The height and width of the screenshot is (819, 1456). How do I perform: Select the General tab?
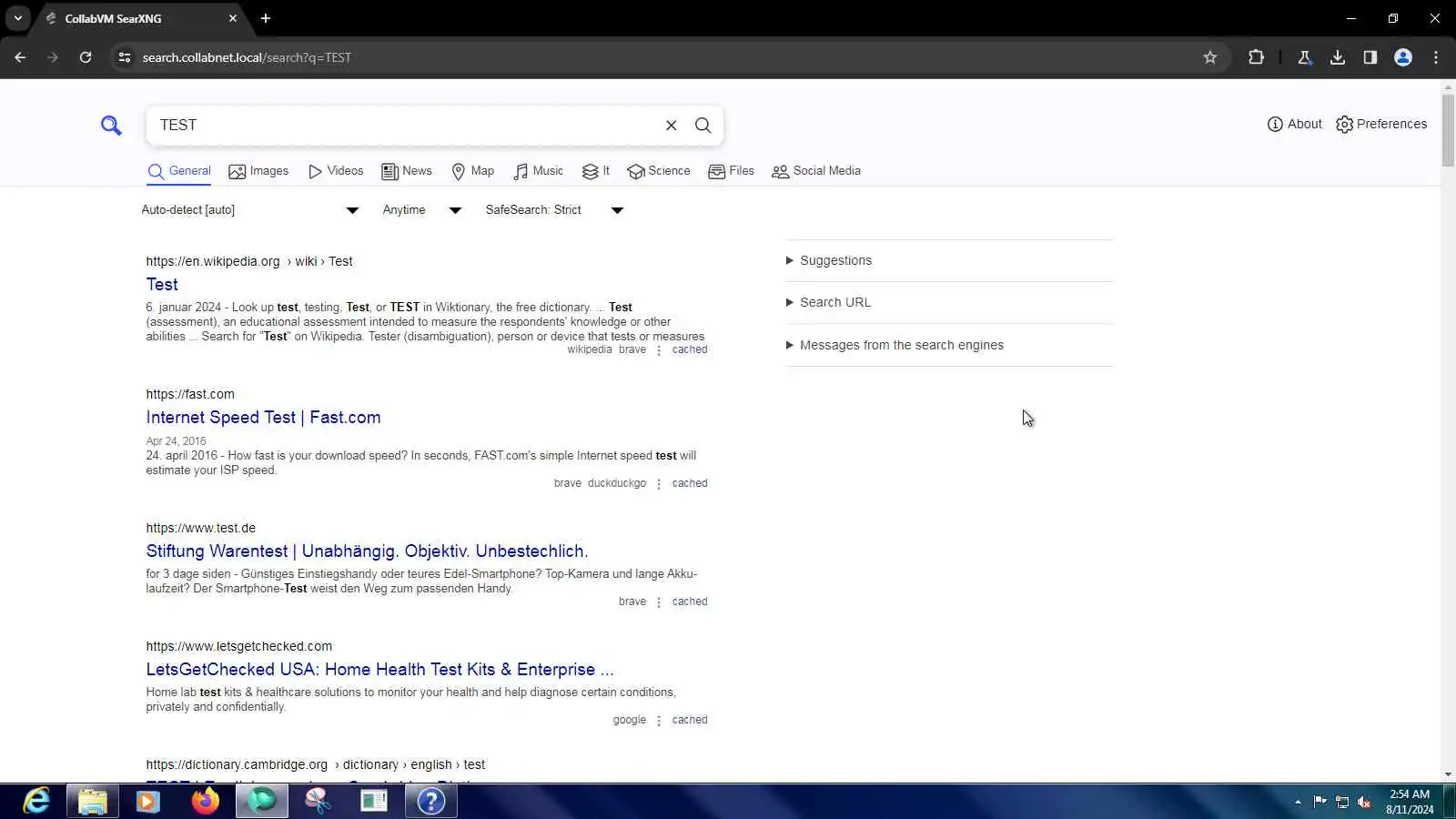(179, 171)
